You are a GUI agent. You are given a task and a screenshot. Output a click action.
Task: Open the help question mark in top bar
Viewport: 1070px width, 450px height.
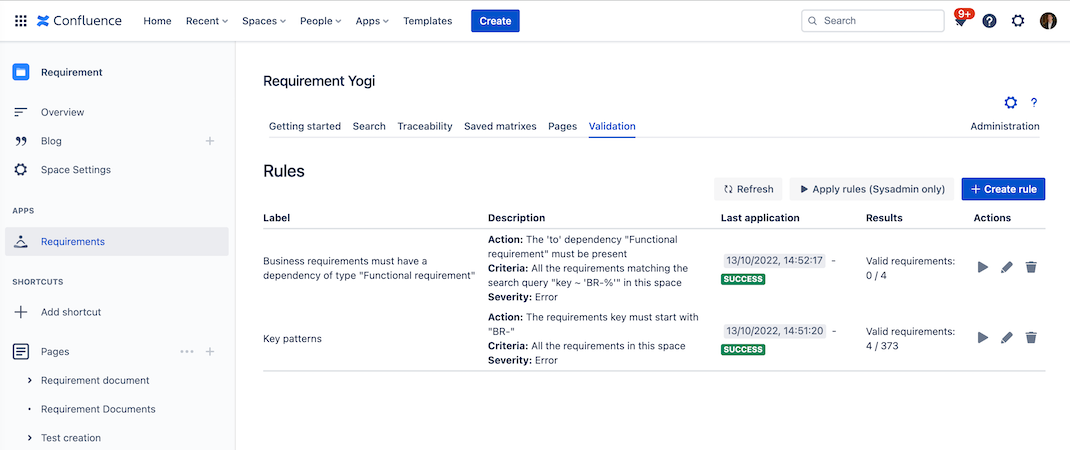(x=989, y=20)
